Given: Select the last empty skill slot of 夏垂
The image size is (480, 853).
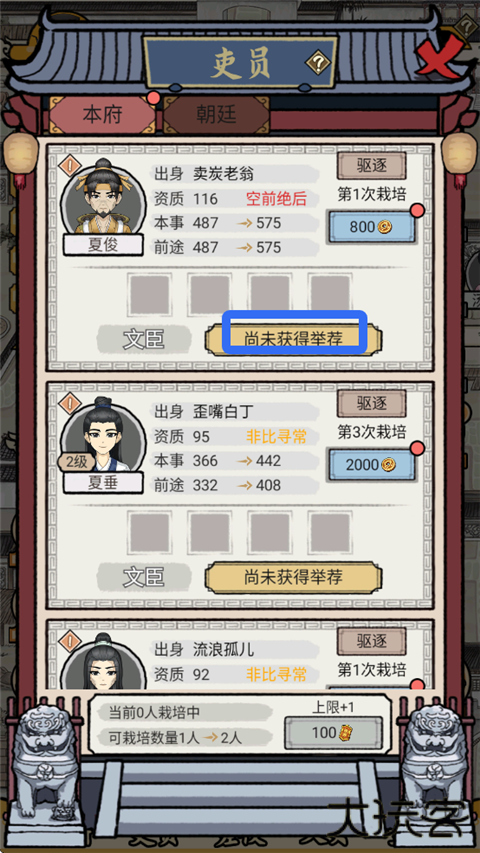Looking at the screenshot, I should [330, 532].
